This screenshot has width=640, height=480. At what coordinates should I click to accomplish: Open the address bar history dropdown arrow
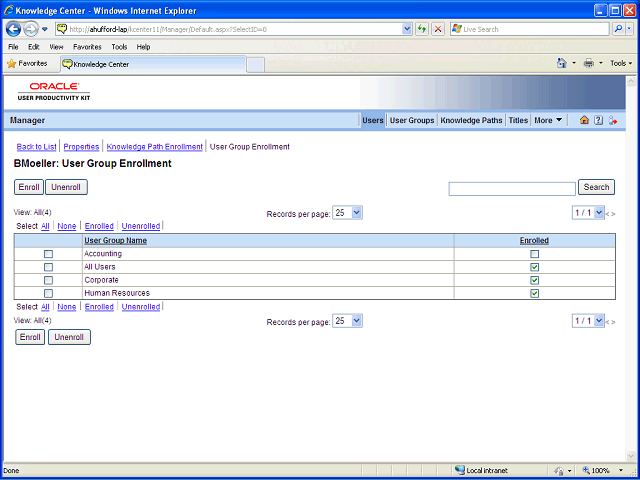[407, 29]
